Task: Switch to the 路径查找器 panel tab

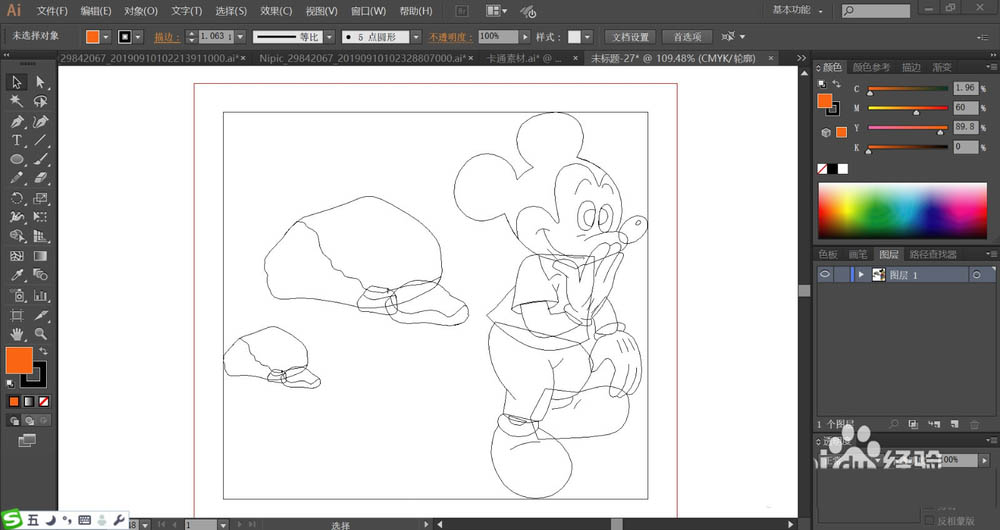Action: point(933,254)
